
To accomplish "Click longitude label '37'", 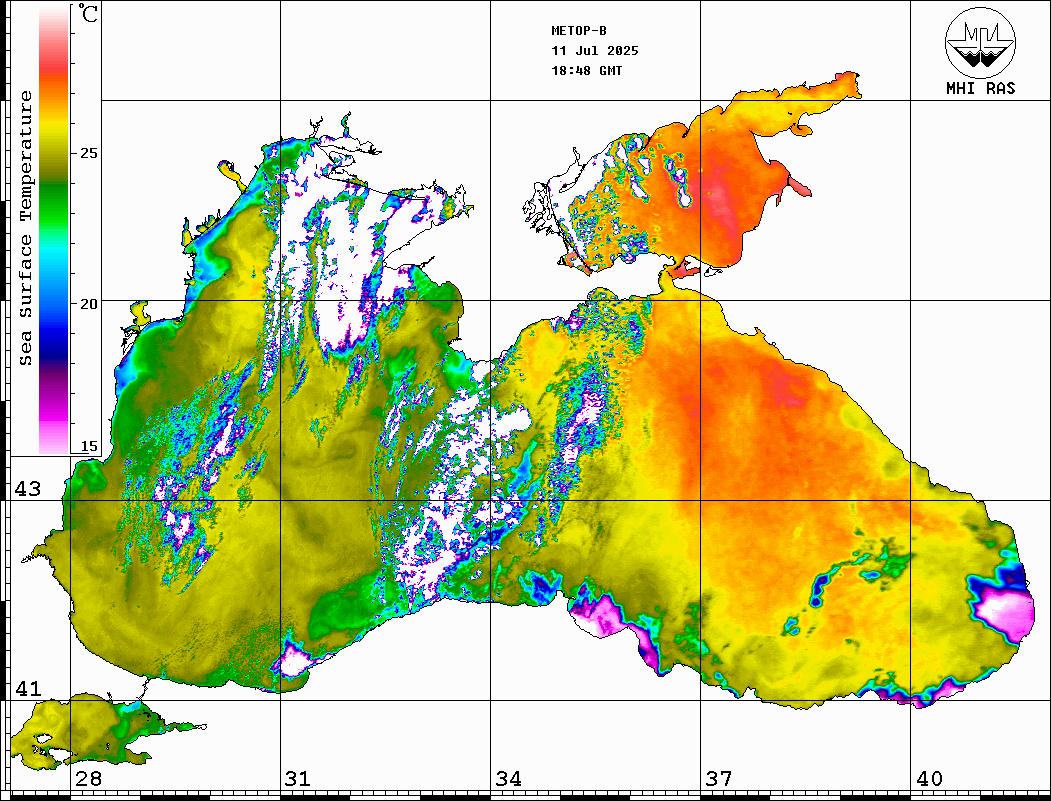I will 719,779.
